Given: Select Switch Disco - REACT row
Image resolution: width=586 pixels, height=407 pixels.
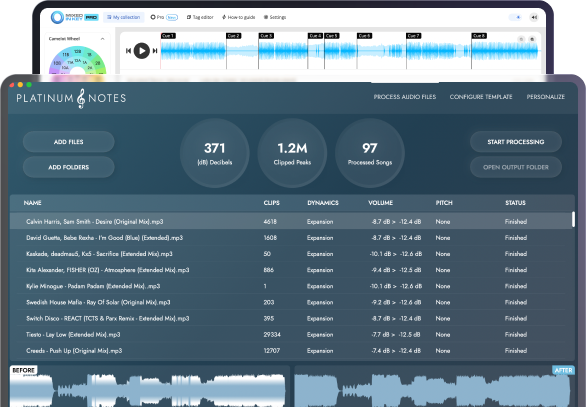Looking at the screenshot, I should pos(292,318).
